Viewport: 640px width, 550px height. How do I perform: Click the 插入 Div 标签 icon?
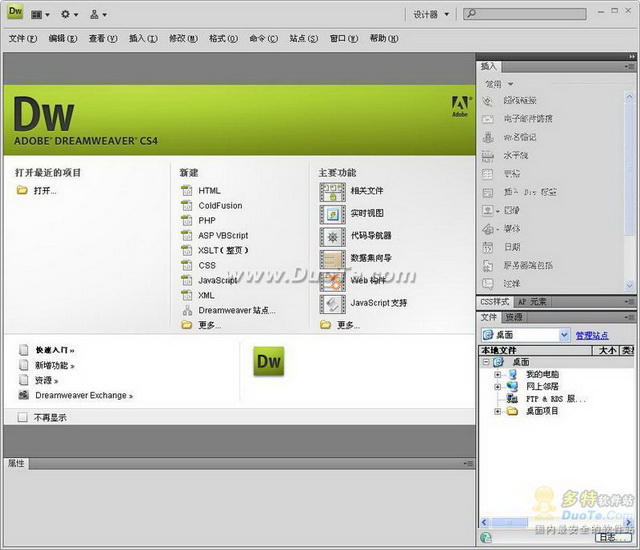pos(488,192)
